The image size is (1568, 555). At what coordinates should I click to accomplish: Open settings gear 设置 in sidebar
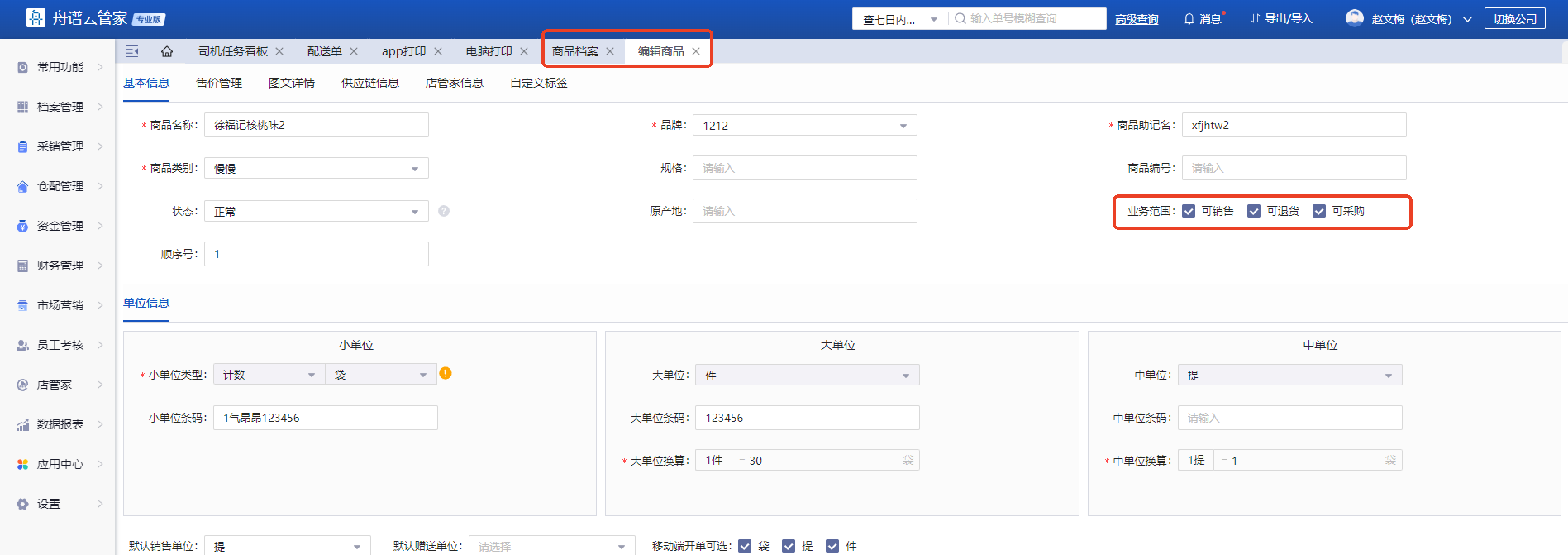23,504
